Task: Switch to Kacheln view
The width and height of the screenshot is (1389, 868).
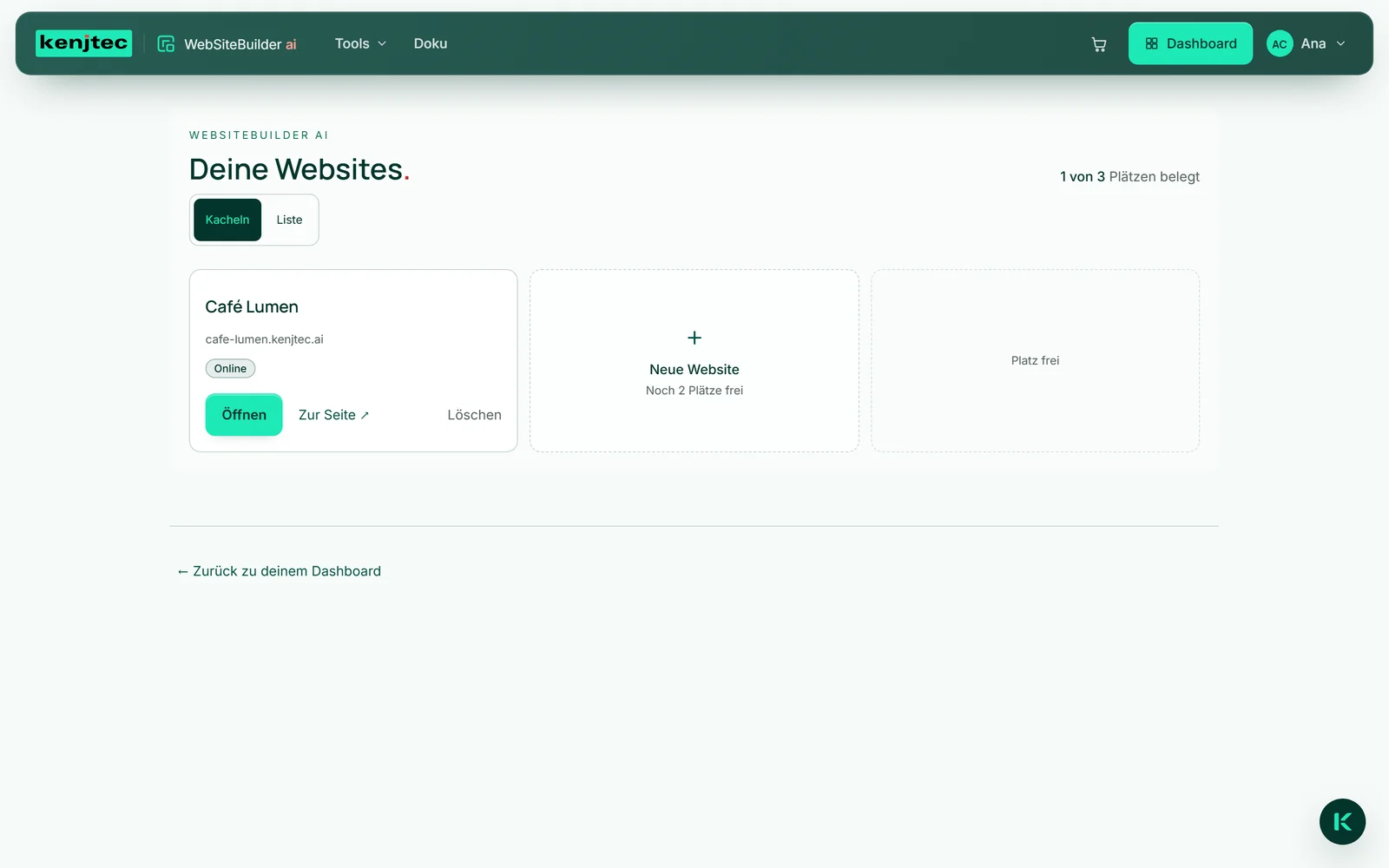Action: (227, 220)
